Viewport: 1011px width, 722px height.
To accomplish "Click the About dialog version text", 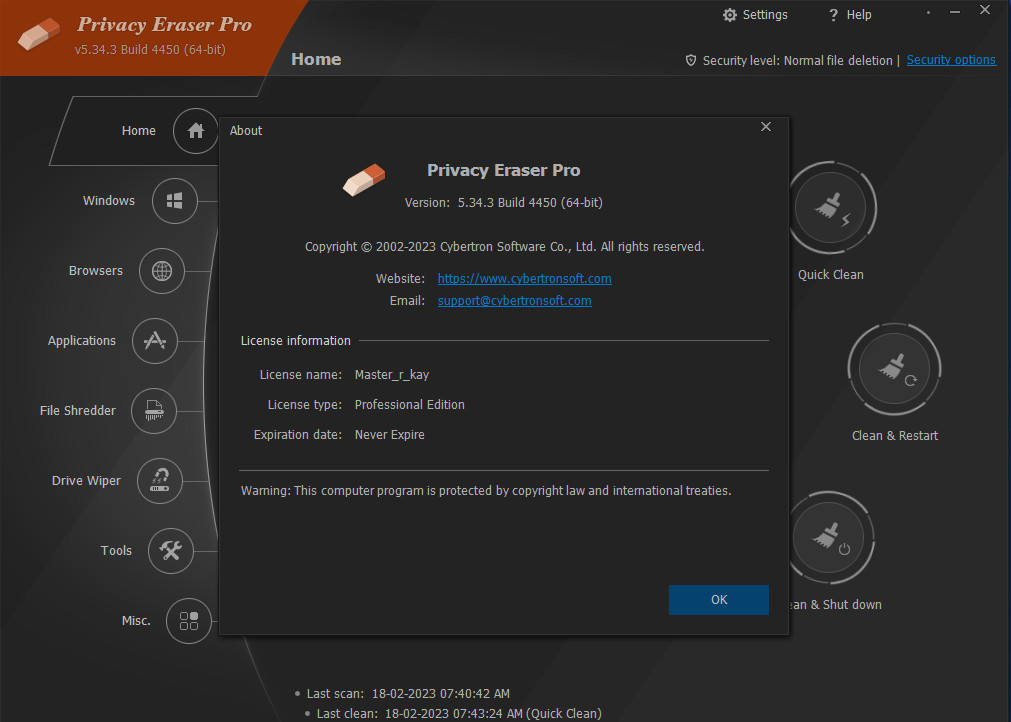I will (x=504, y=202).
